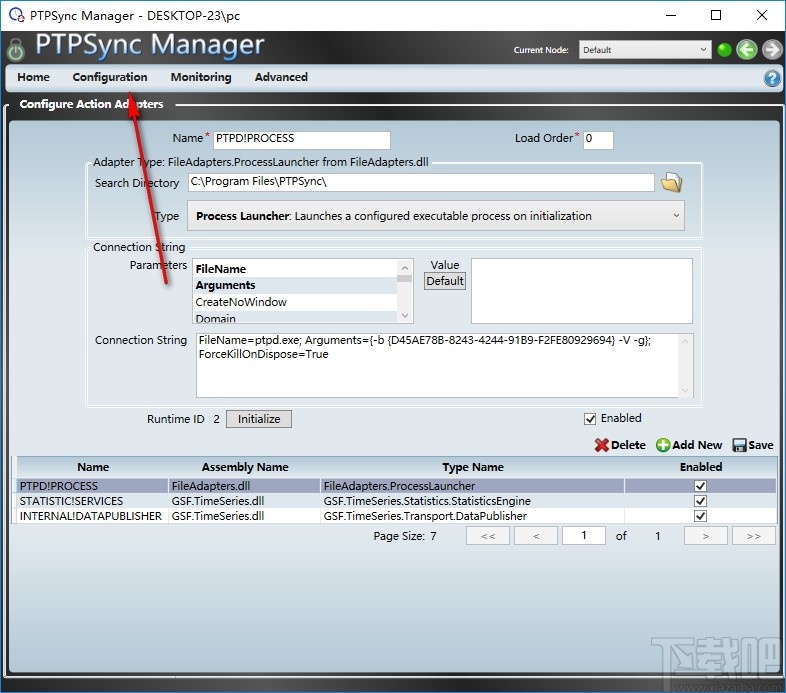Screen dimensions: 786x693
Task: Toggle Enabled checkbox in INTERNAL!DATAPUBLISHER row
Action: 700,515
